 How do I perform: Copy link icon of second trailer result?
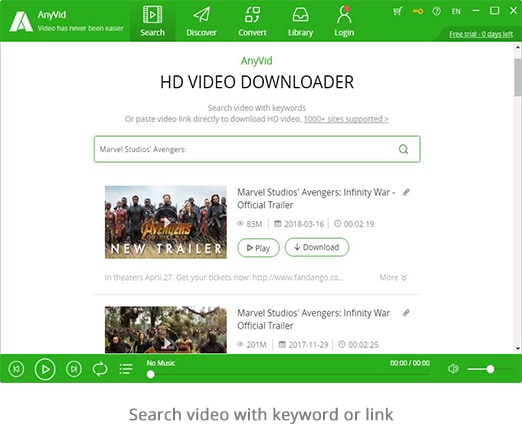[406, 313]
